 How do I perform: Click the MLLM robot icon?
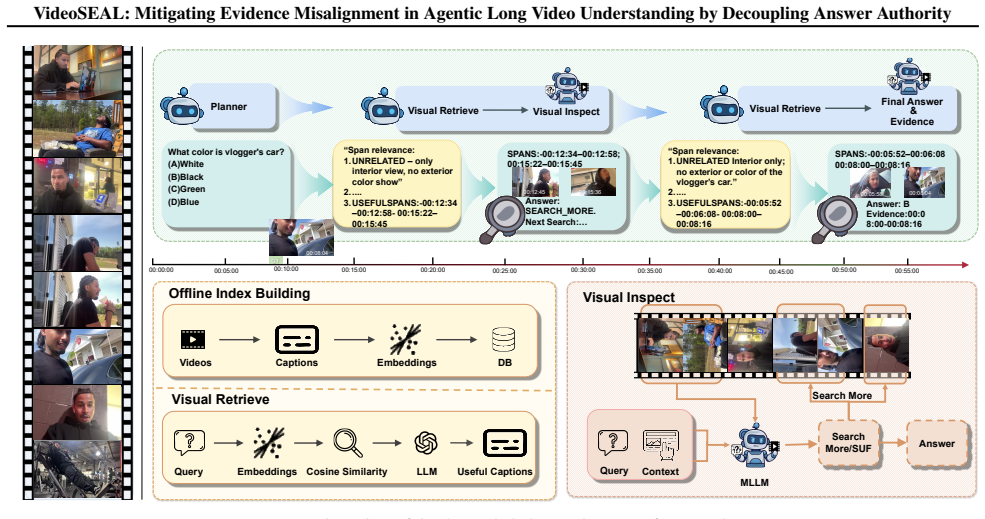point(755,445)
